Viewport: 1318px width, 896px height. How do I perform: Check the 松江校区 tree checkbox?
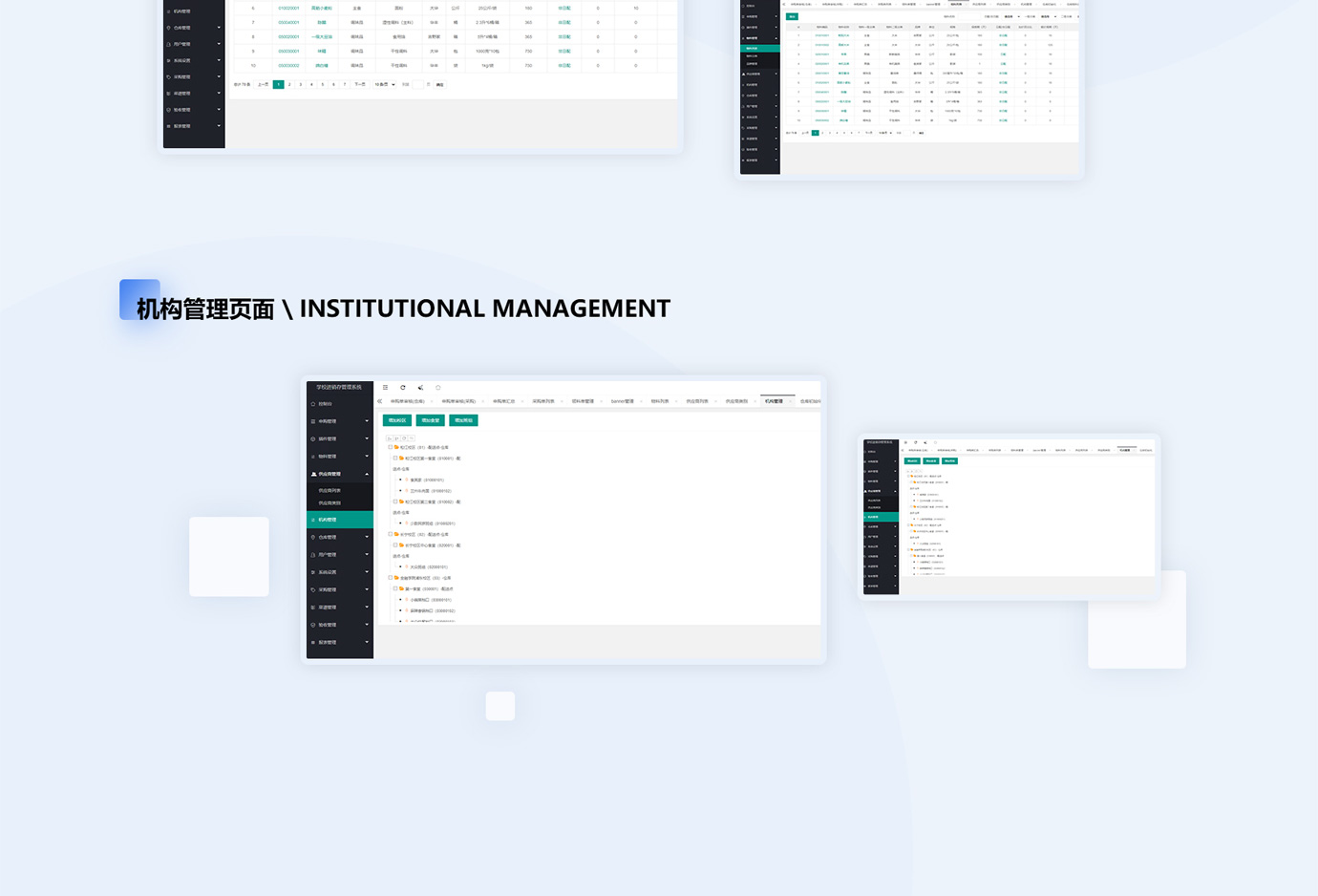coord(390,447)
